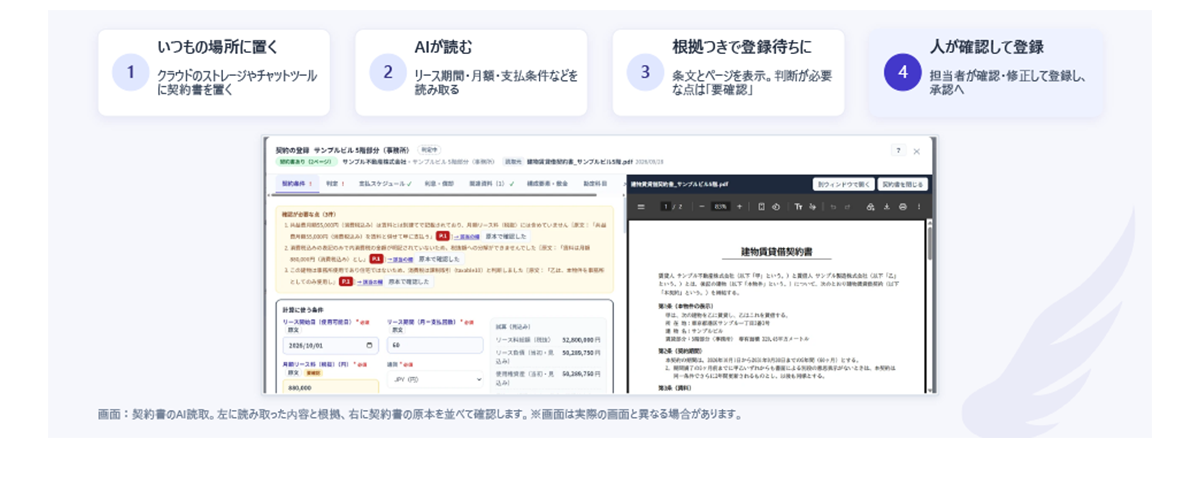Open the PDF viewer more options menu
Viewport: 1200px width, 480px height.
point(918,207)
